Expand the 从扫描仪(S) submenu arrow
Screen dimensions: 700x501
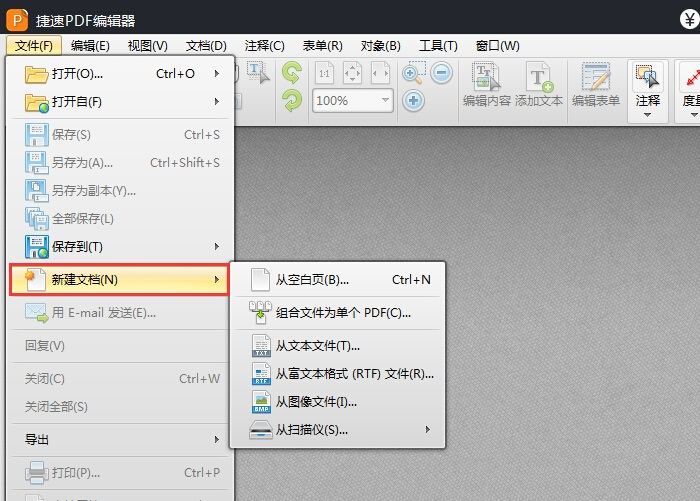pos(428,430)
